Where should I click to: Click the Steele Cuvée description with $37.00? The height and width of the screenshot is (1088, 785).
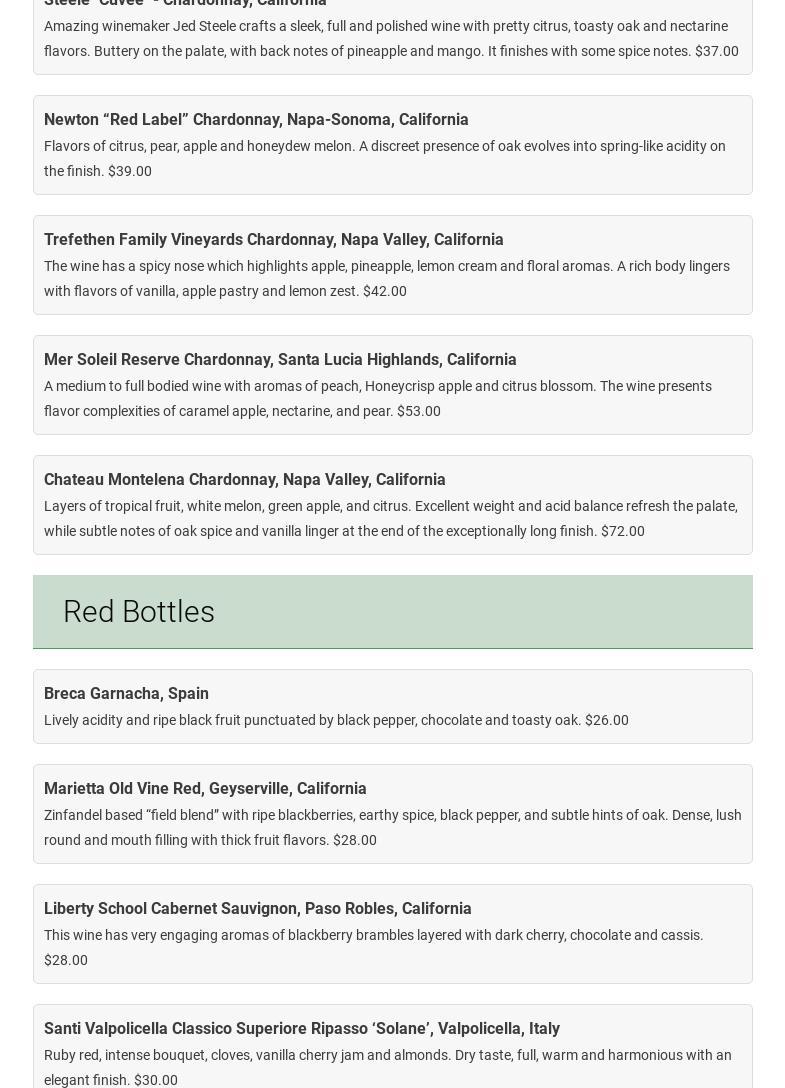pos(391,38)
